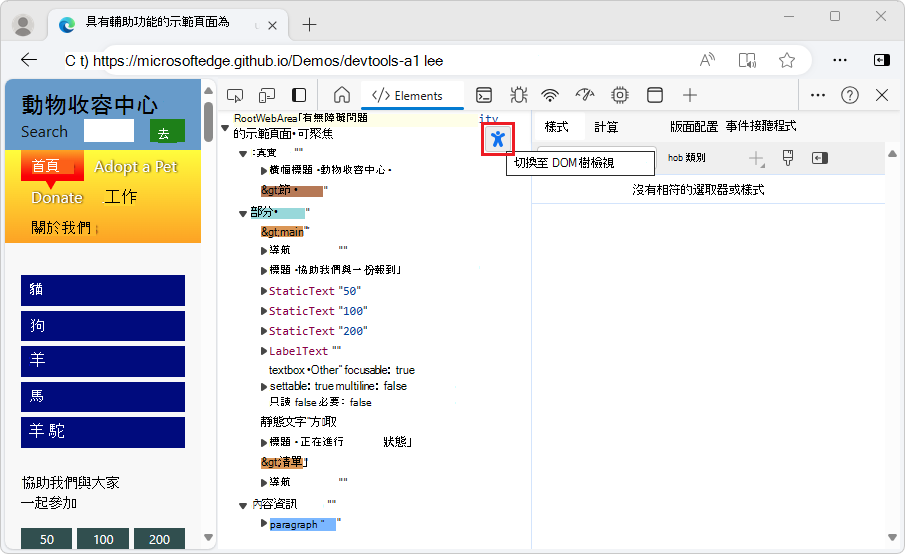Image resolution: width=905 pixels, height=554 pixels.
Task: Open the DevTools Welcome home icon
Action: [342, 95]
